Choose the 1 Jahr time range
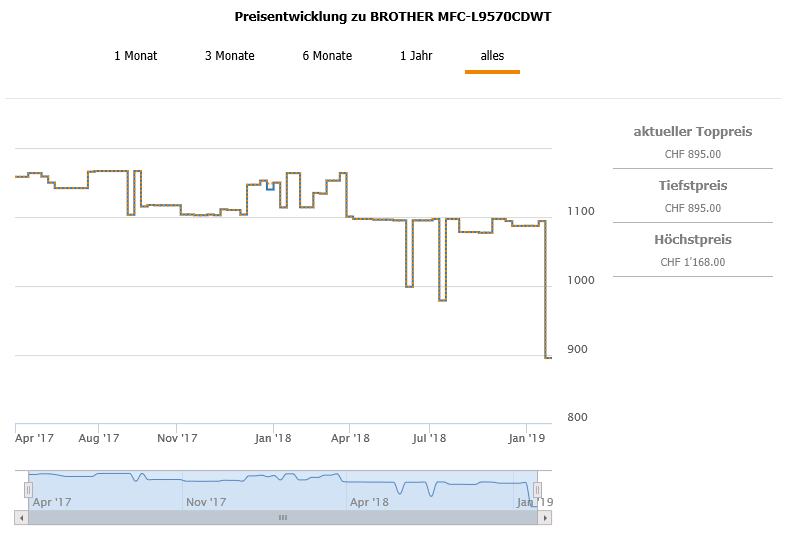 click(x=416, y=56)
